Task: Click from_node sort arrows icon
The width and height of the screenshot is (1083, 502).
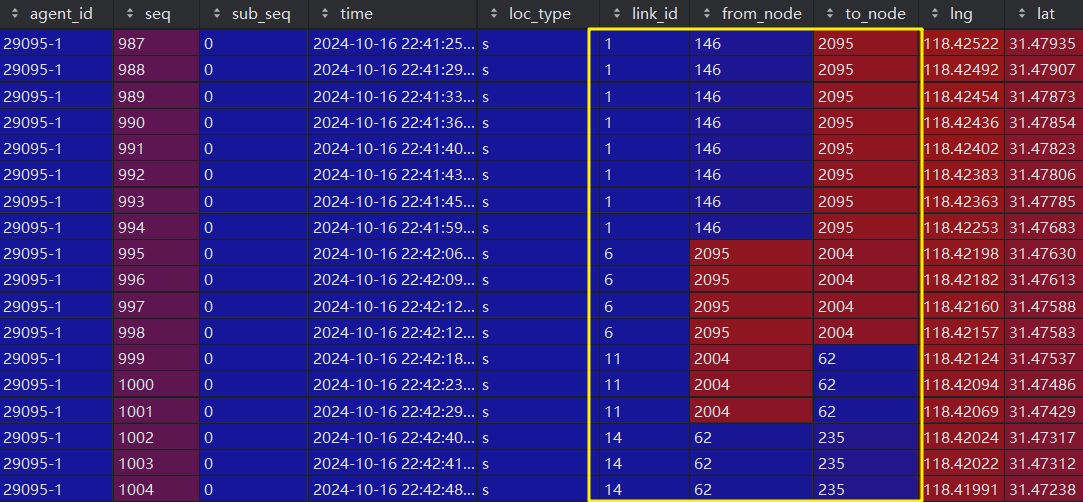Action: [x=706, y=14]
